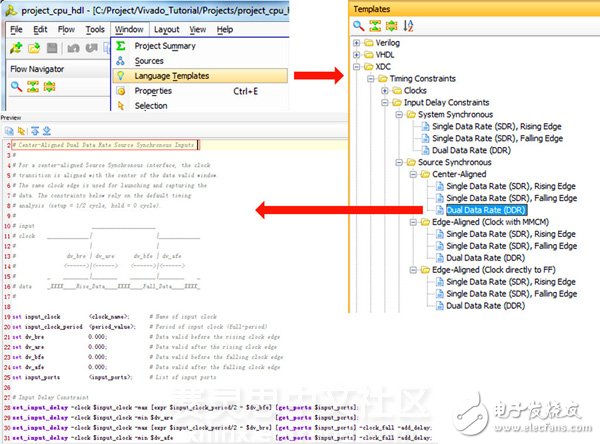Click the Open Project folder icon
The image size is (600, 444).
[x=34, y=48]
